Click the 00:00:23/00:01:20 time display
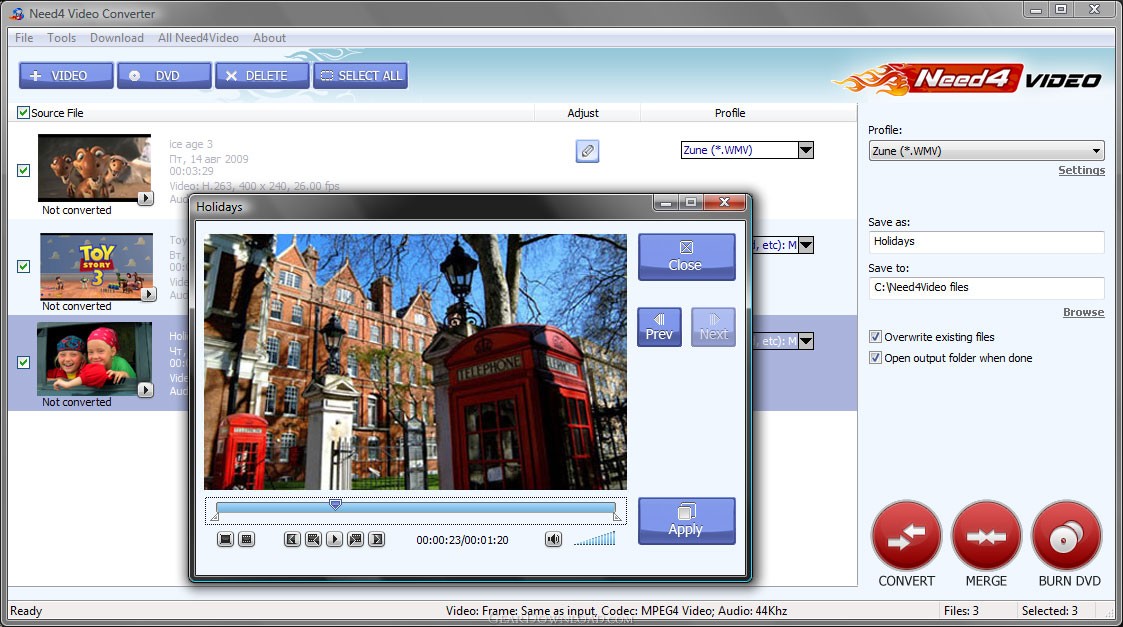The width and height of the screenshot is (1123, 627). 463,540
